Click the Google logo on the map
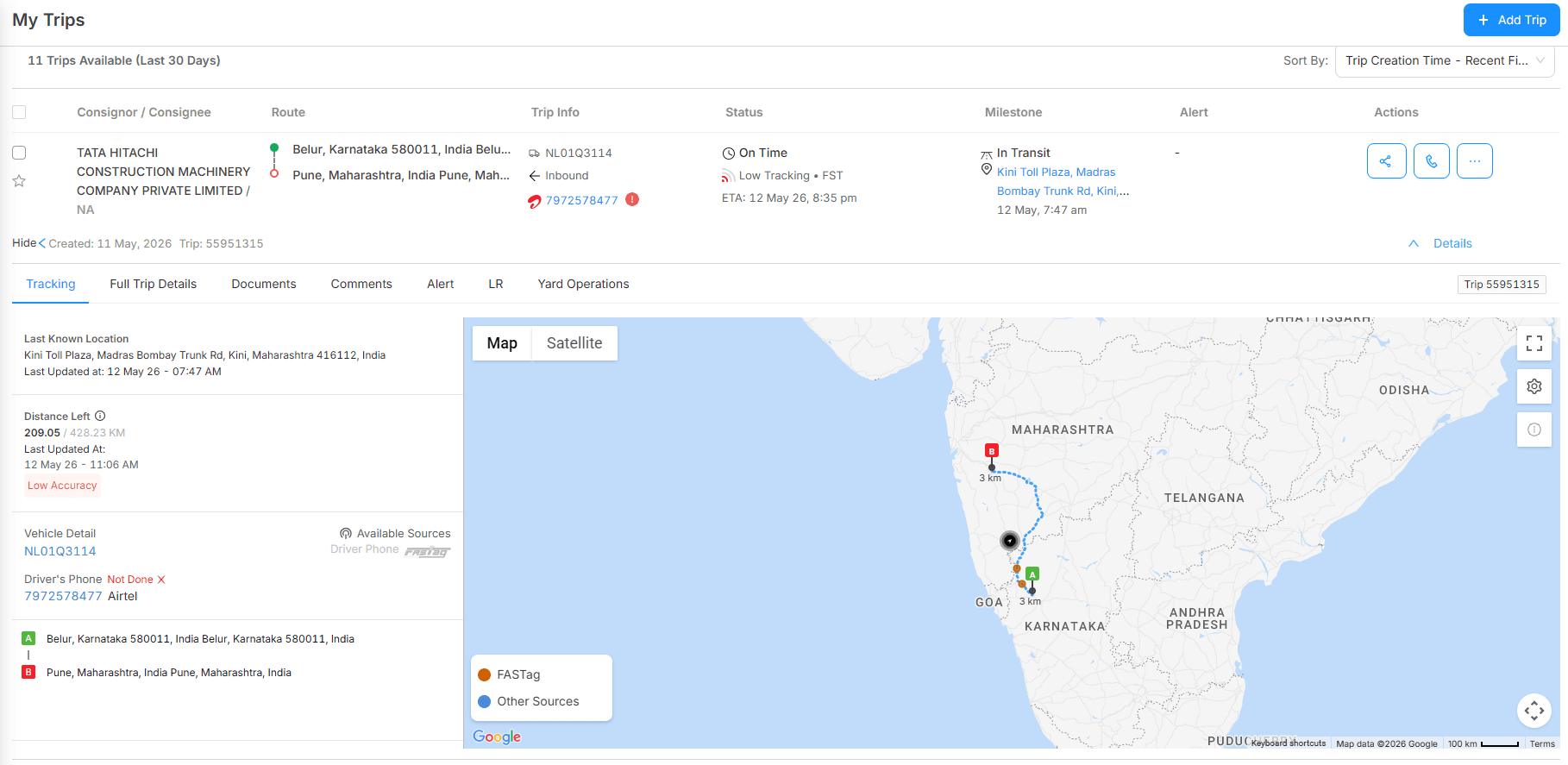Viewport: 1568px width, 765px height. (497, 737)
